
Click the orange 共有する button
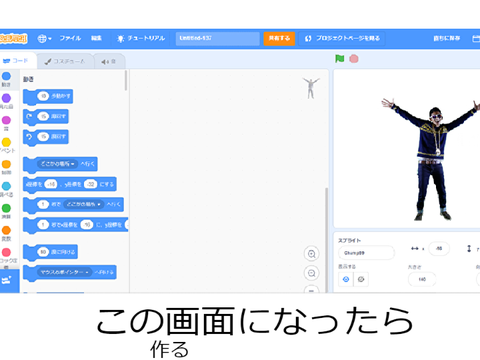279,39
